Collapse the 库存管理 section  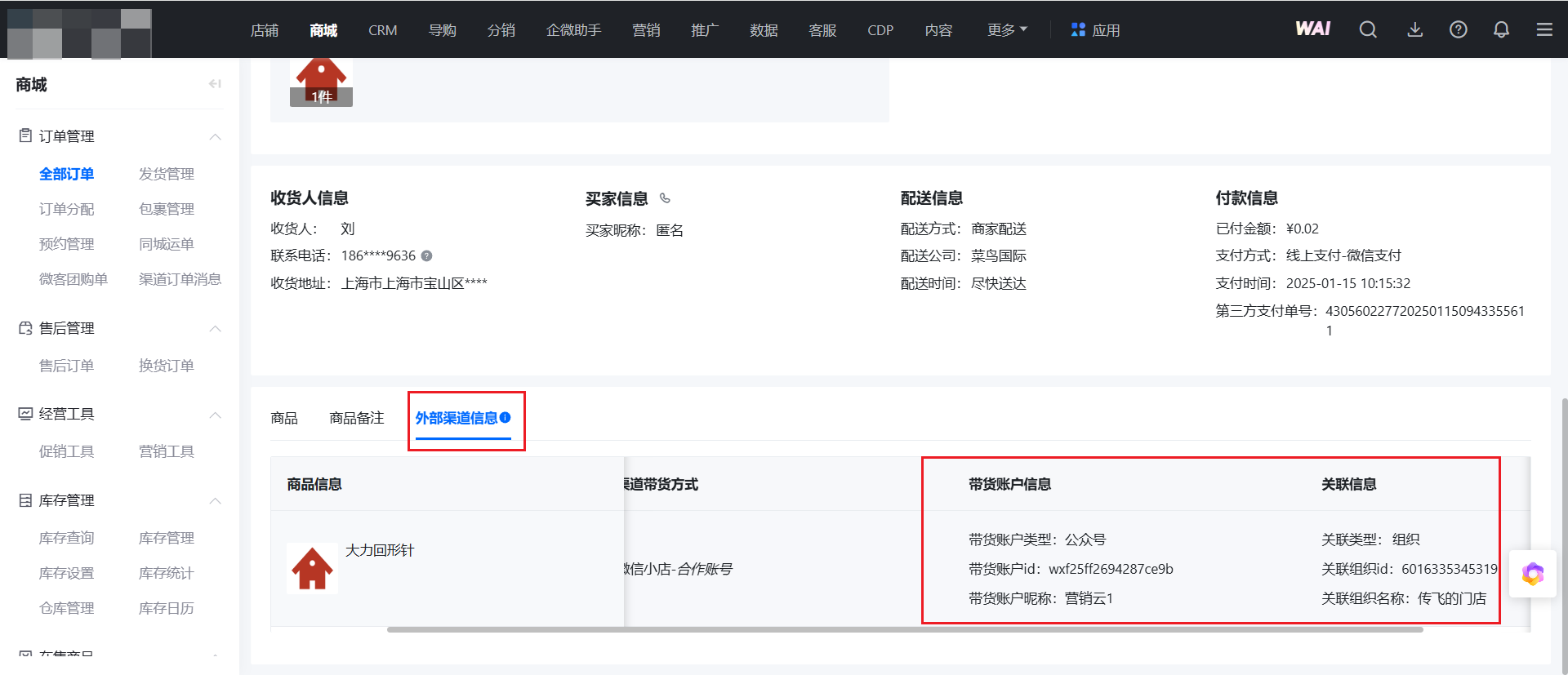[215, 500]
